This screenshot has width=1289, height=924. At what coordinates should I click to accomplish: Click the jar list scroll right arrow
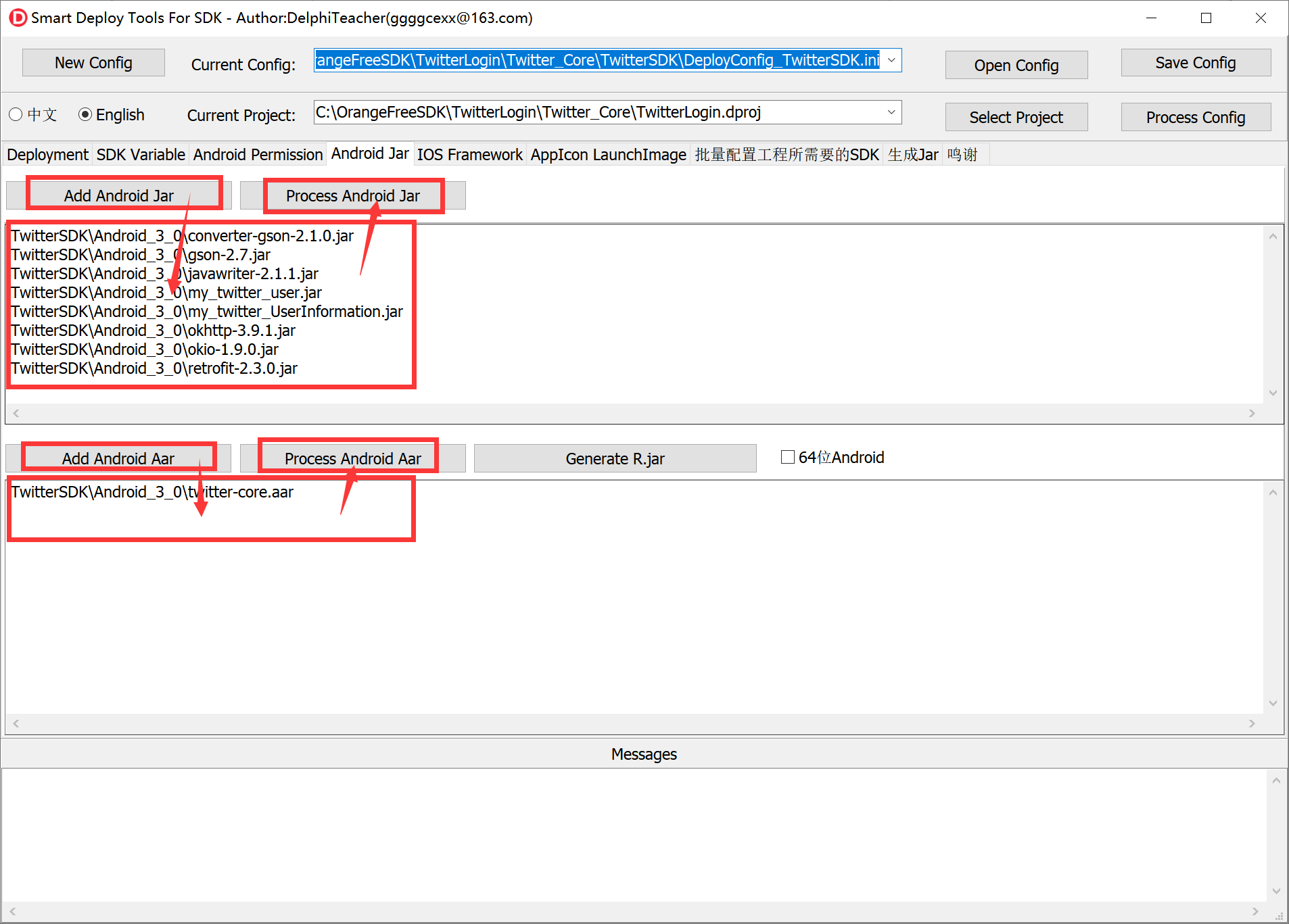tap(1252, 413)
